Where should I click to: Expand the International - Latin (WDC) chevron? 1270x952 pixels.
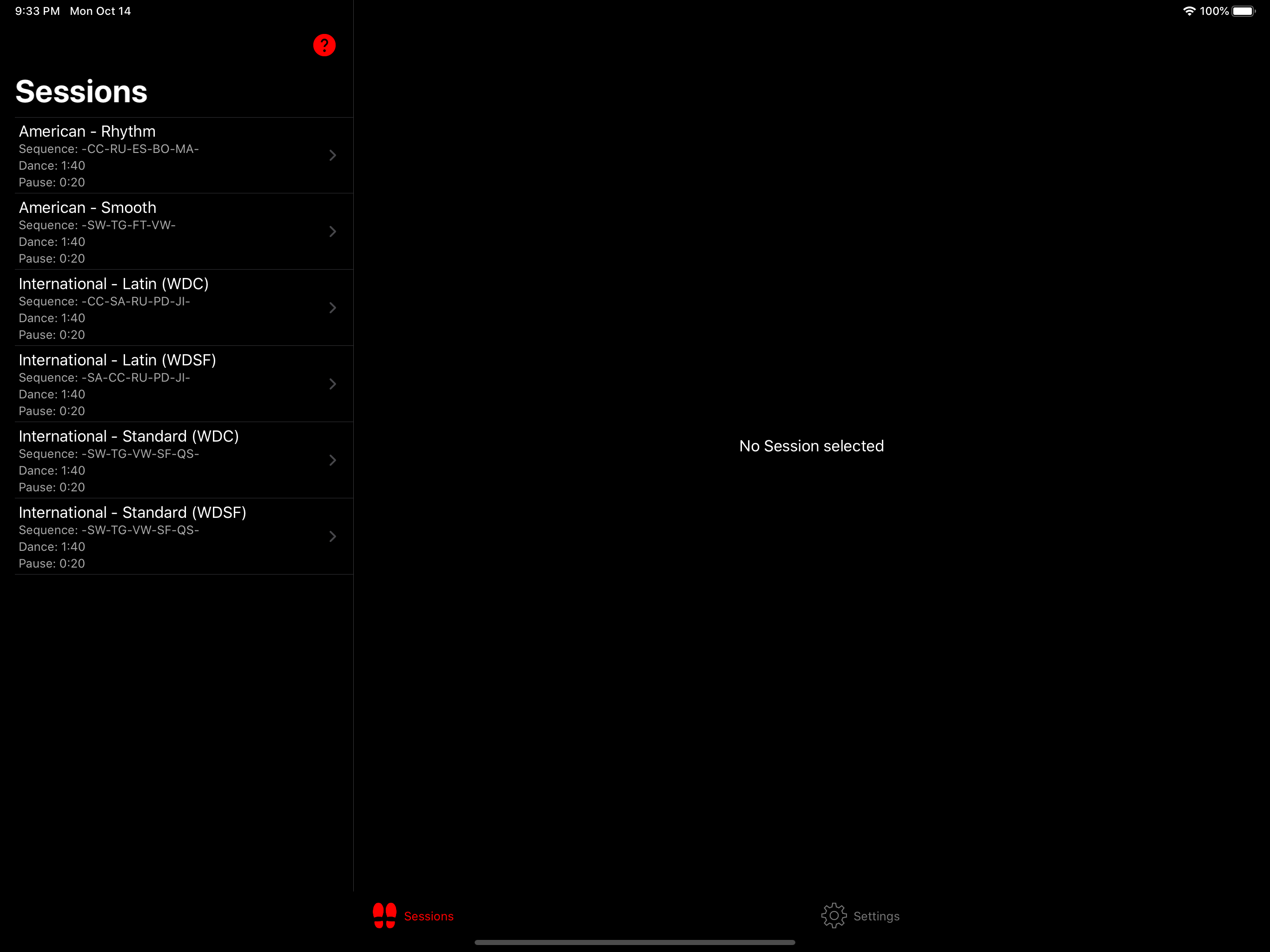[x=332, y=308]
